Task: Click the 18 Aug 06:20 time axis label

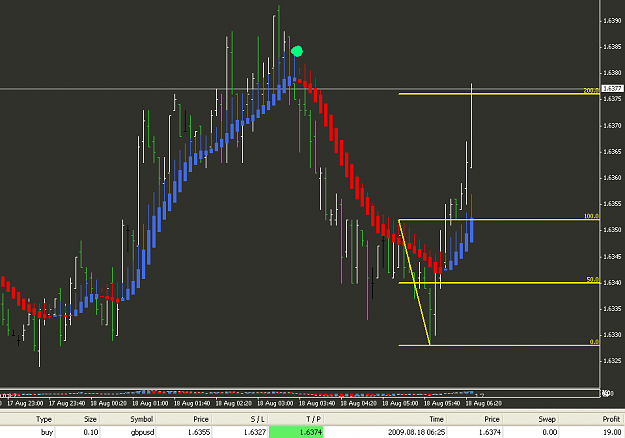Action: coord(483,403)
